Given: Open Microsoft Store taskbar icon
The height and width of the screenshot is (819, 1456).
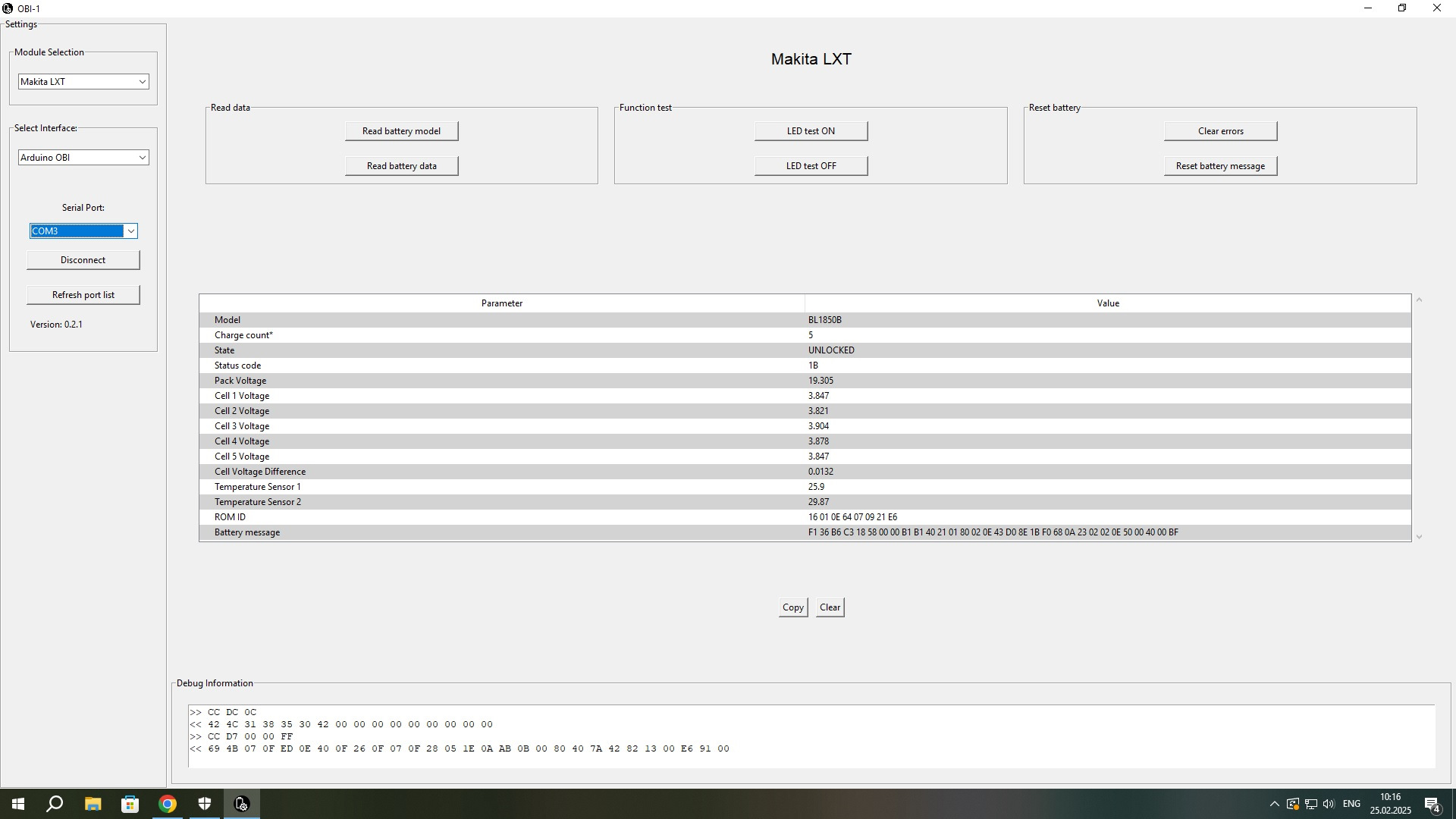Looking at the screenshot, I should point(130,804).
